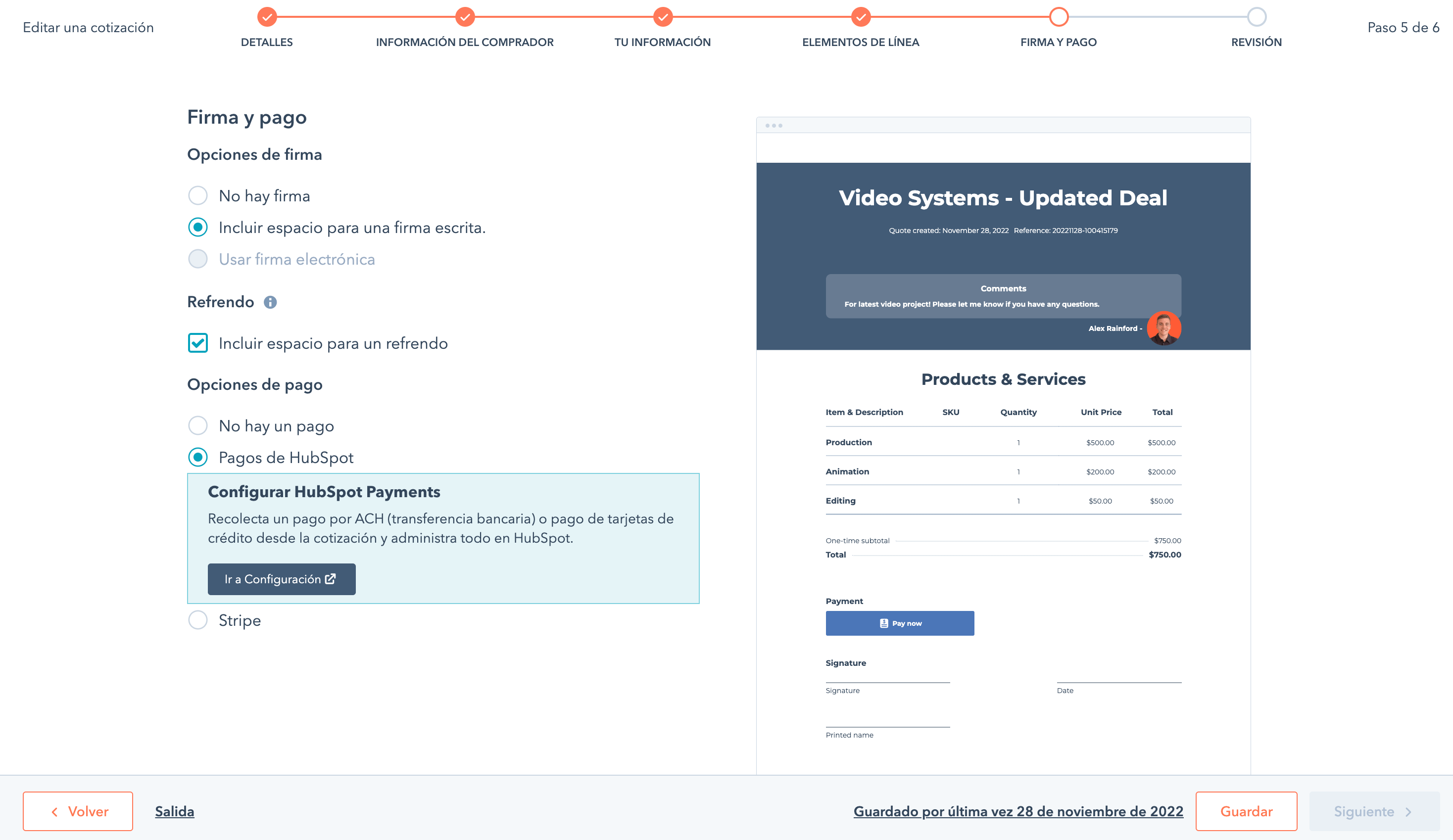Click the Refrendo info icon

click(270, 302)
